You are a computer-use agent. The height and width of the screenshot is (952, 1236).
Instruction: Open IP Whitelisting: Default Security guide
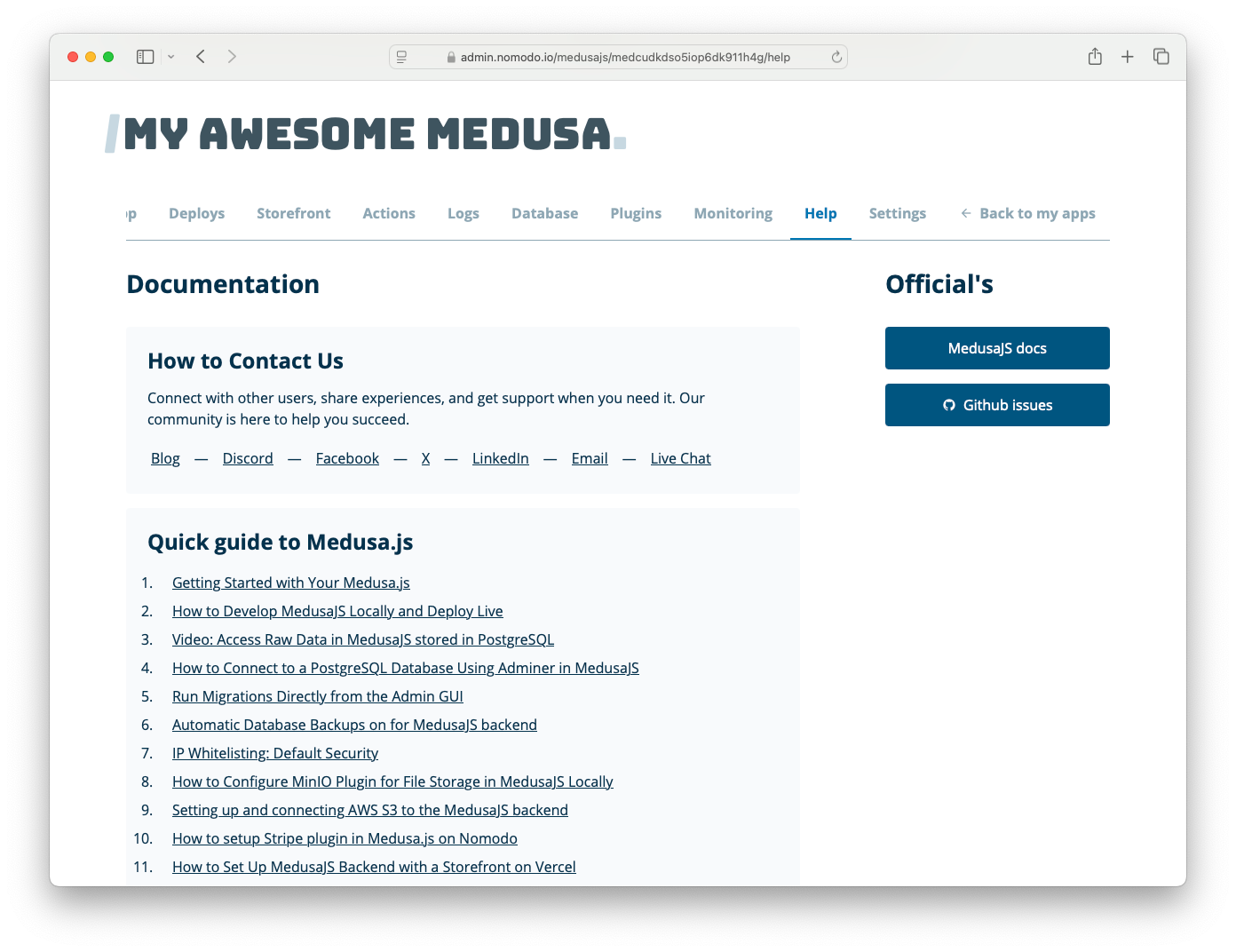[x=275, y=753]
